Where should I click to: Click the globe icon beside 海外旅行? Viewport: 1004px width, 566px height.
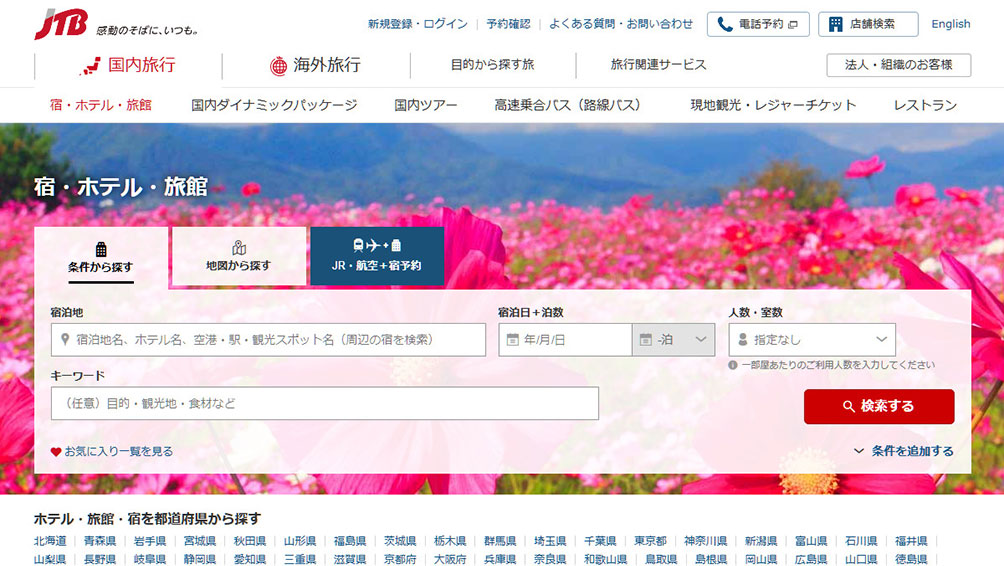point(279,66)
